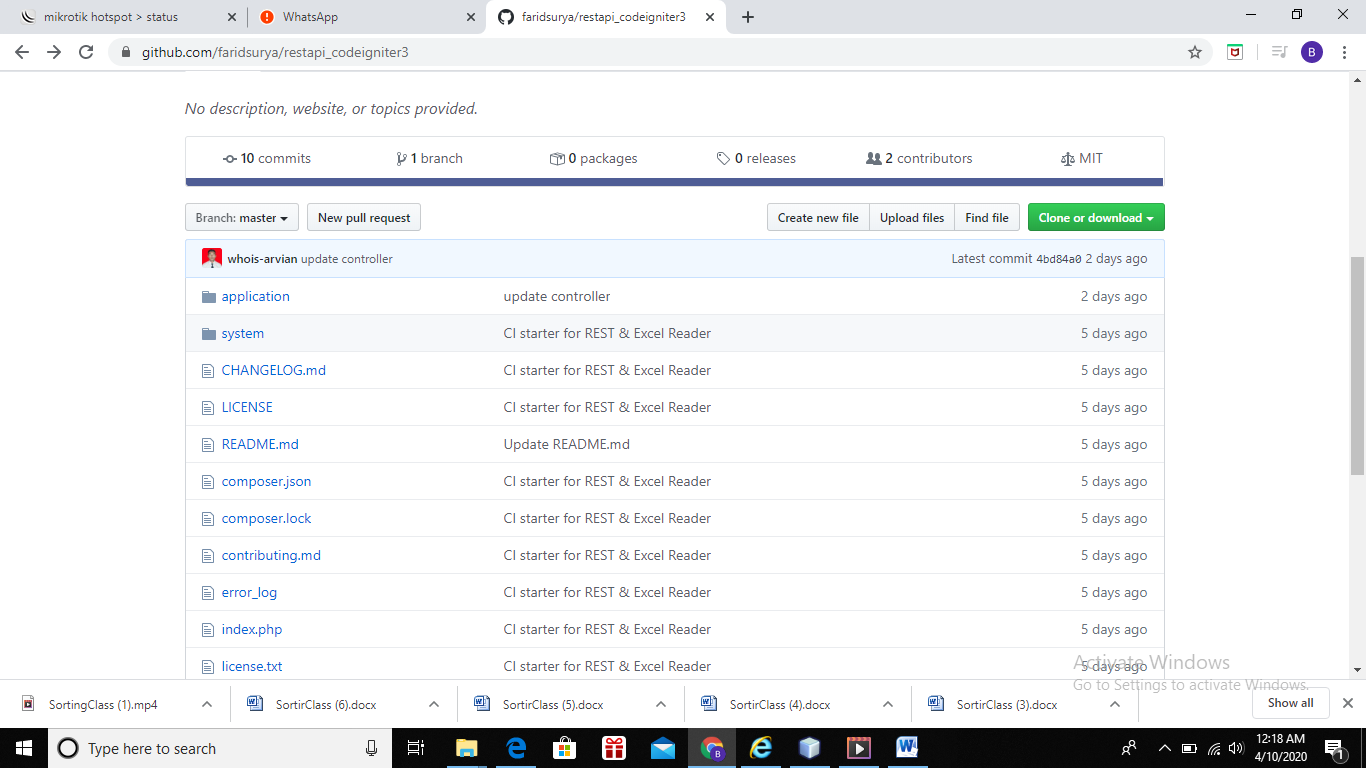Image resolution: width=1366 pixels, height=768 pixels.
Task: Click whois-arvian avatar image
Action: pyautogui.click(x=212, y=258)
